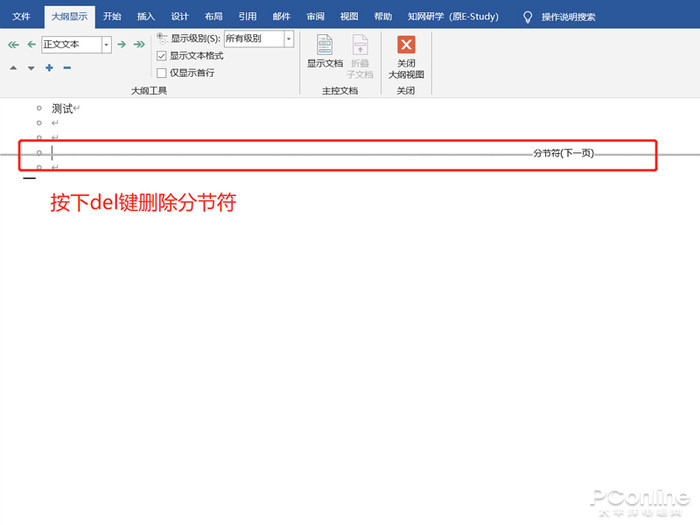This screenshot has width=700, height=525.
Task: Click the 测试 text line
Action: pos(62,108)
